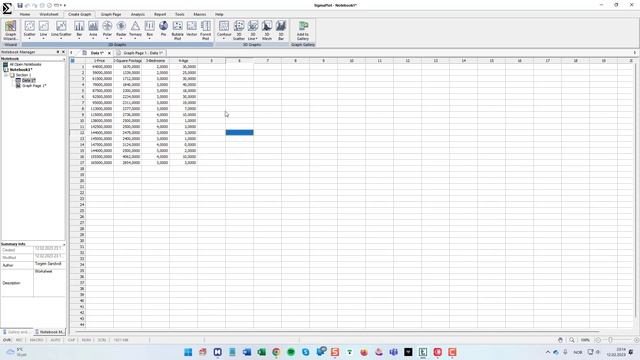Open the Scatter dropdown arrow
This screenshot has width=640, height=360.
(29, 39)
